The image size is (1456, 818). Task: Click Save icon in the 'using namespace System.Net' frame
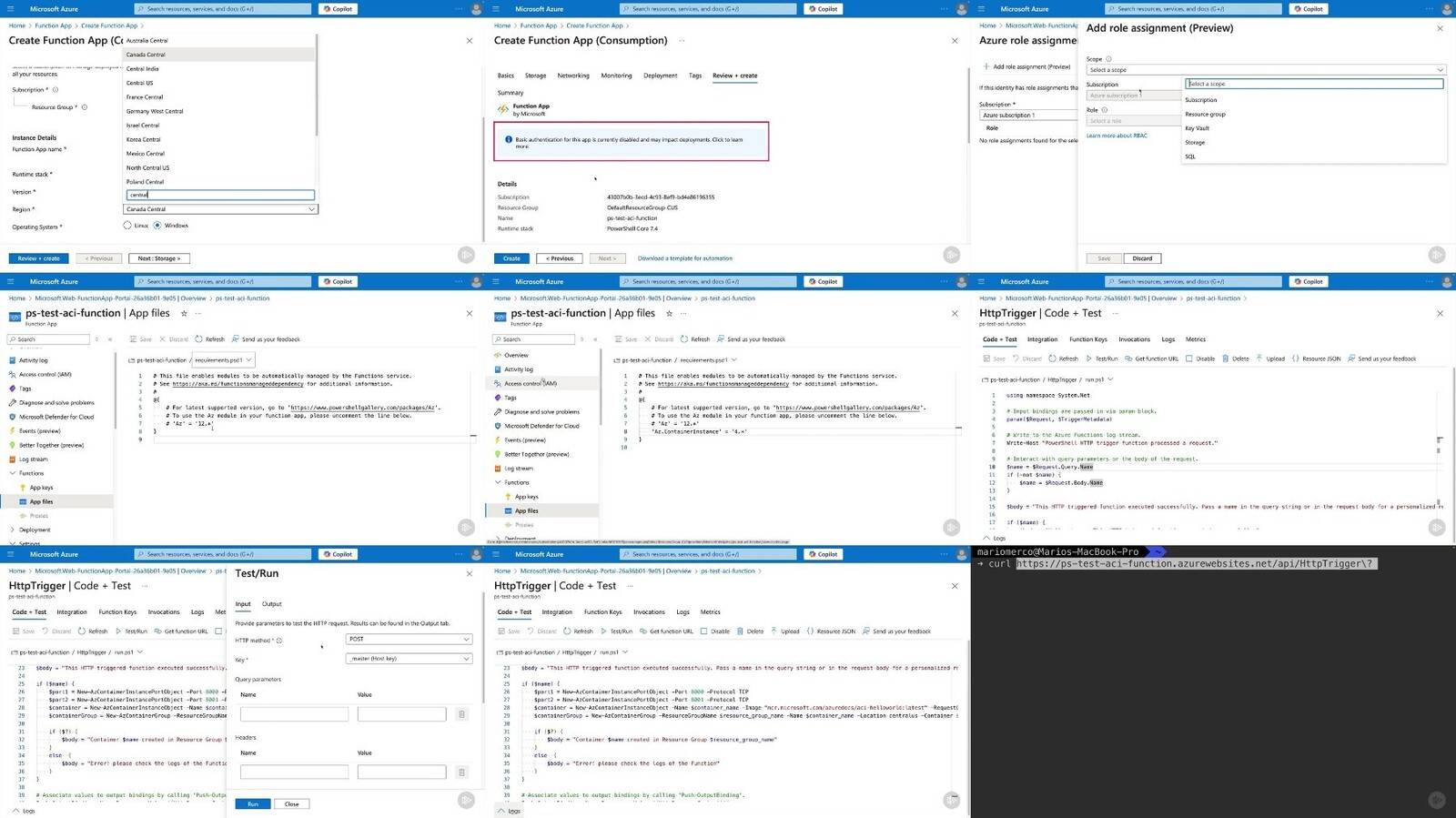tap(986, 359)
